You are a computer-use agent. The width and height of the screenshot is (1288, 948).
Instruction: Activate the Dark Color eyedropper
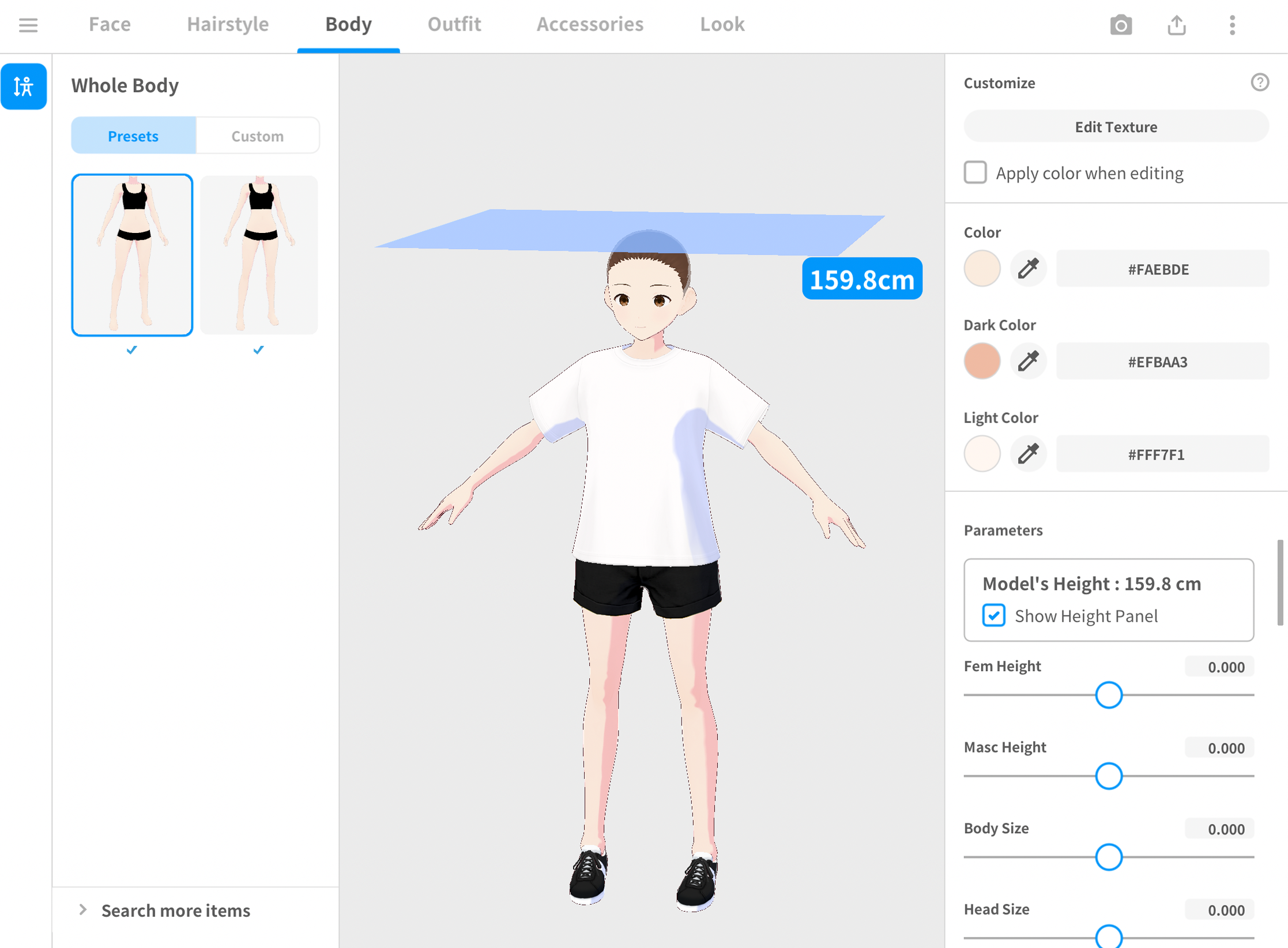[x=1028, y=361]
